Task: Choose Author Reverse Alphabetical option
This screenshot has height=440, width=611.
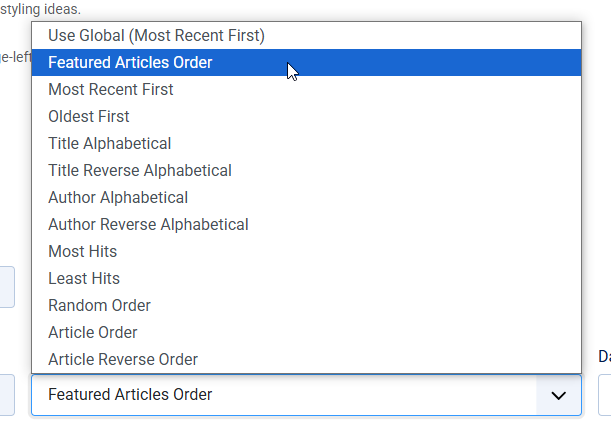Action: click(x=148, y=224)
